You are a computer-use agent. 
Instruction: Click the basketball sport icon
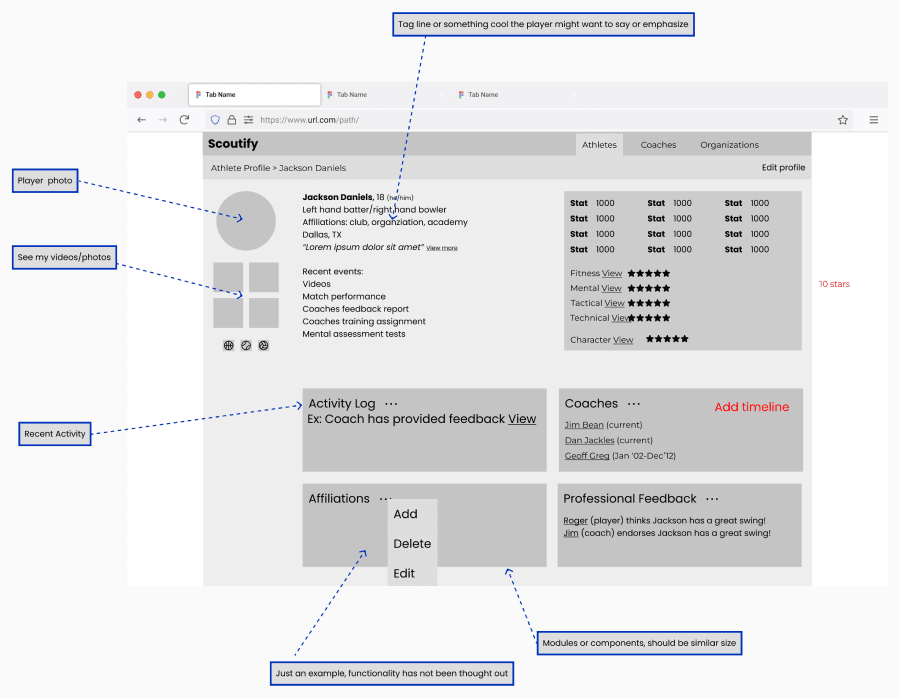(229, 345)
